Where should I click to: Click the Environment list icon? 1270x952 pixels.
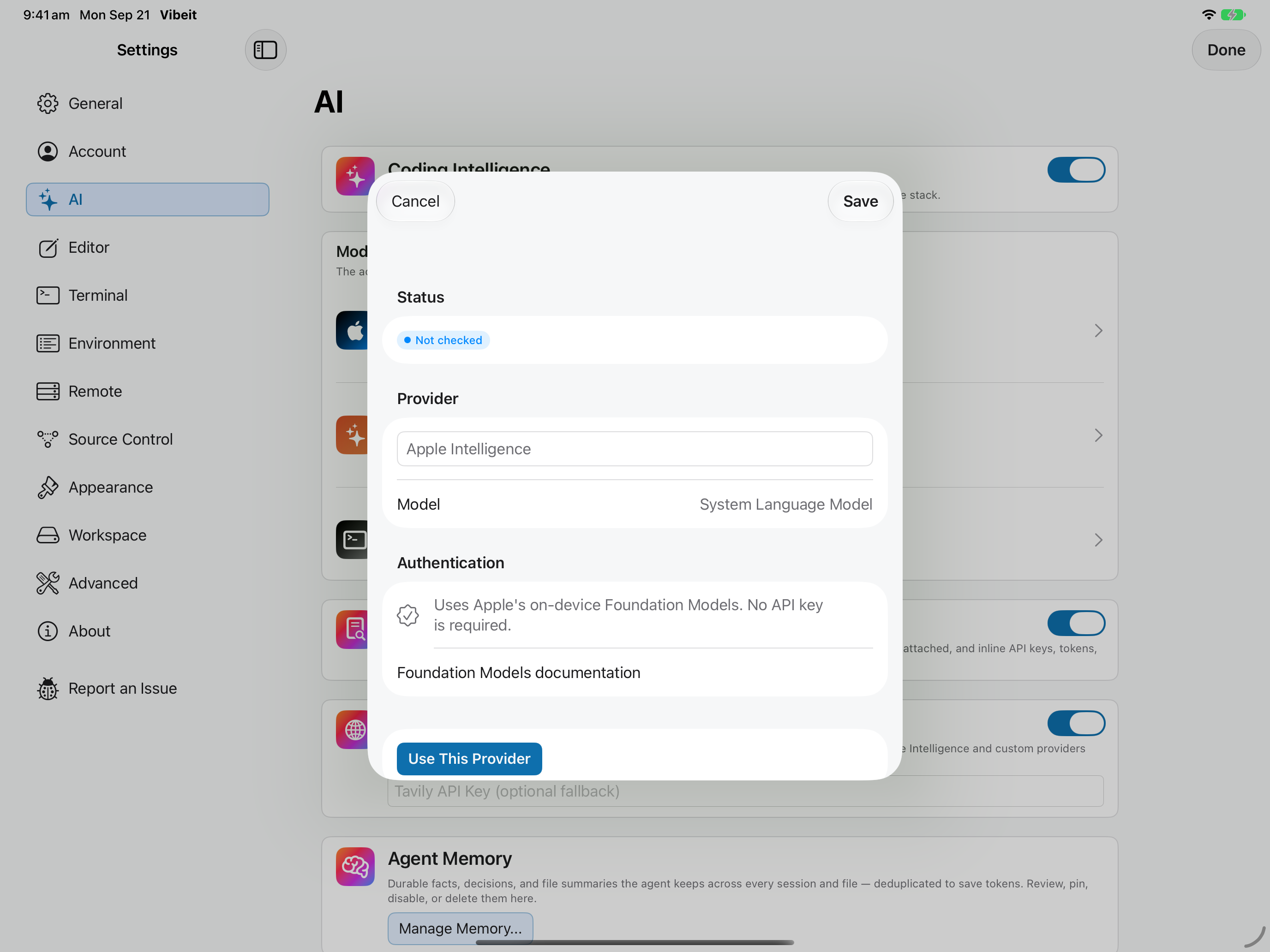[x=48, y=343]
